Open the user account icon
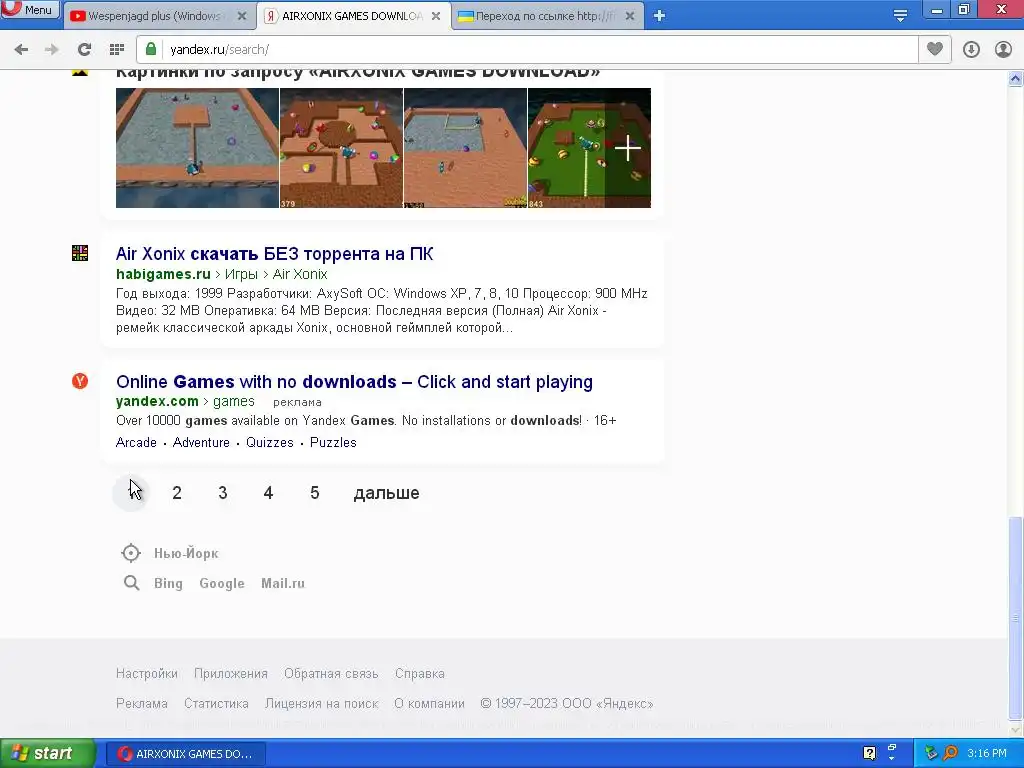 pyautogui.click(x=1003, y=49)
